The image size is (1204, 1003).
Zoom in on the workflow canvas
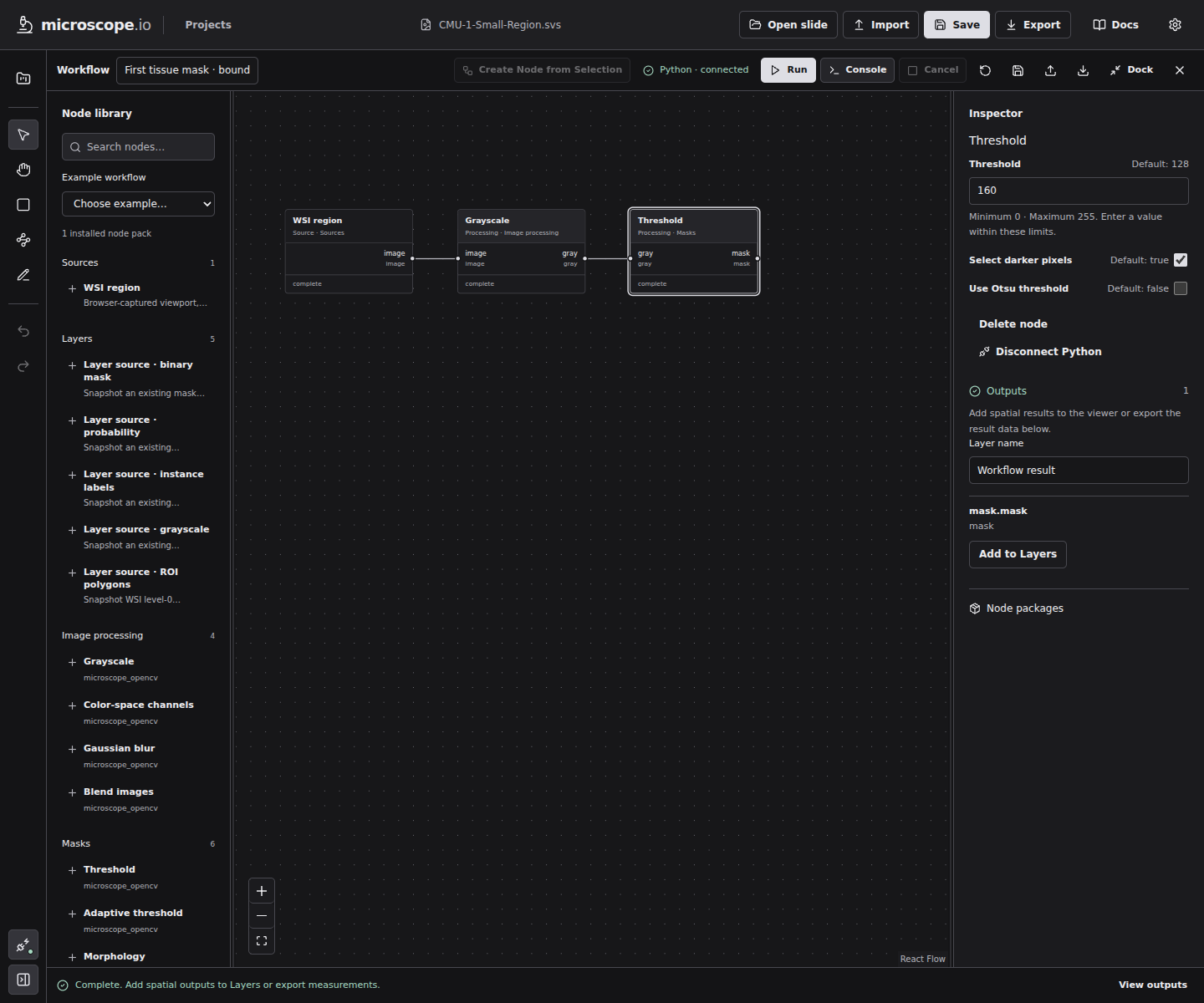tap(262, 891)
